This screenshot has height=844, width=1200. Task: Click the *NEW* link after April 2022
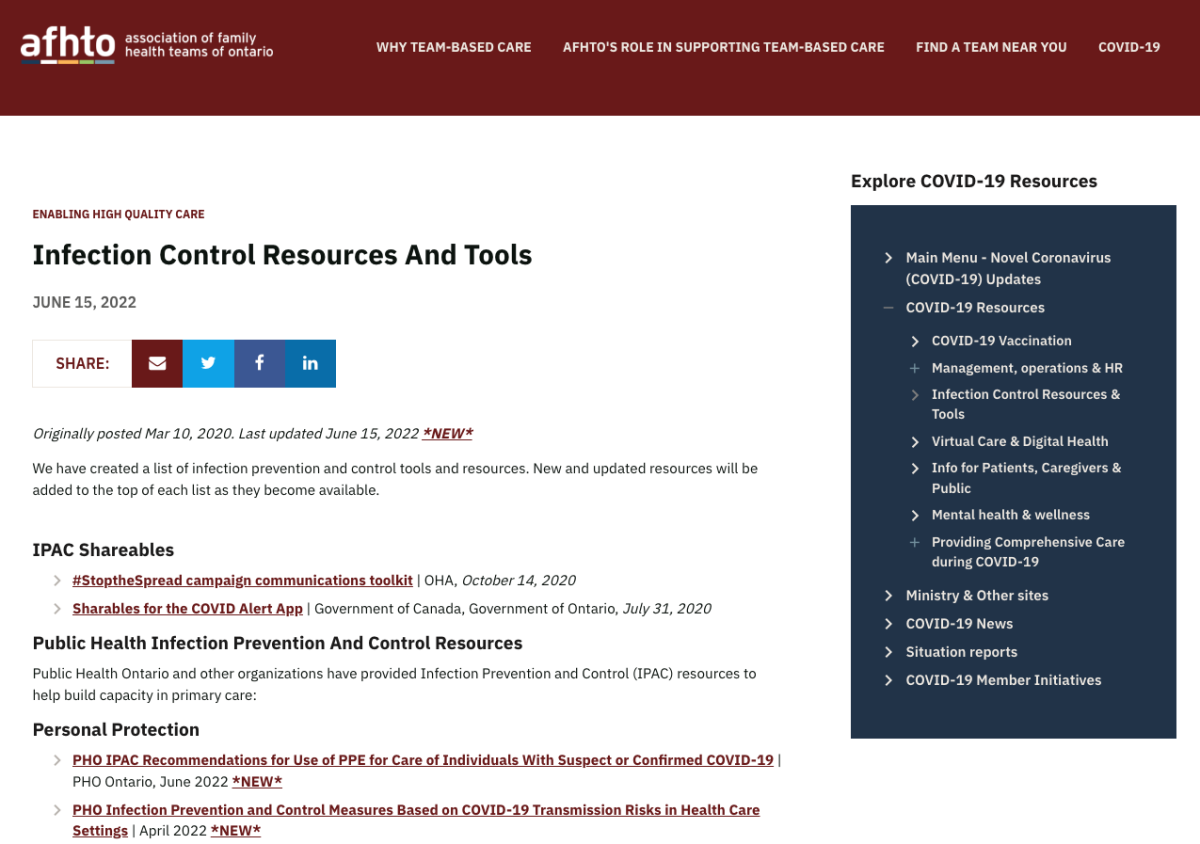point(236,831)
